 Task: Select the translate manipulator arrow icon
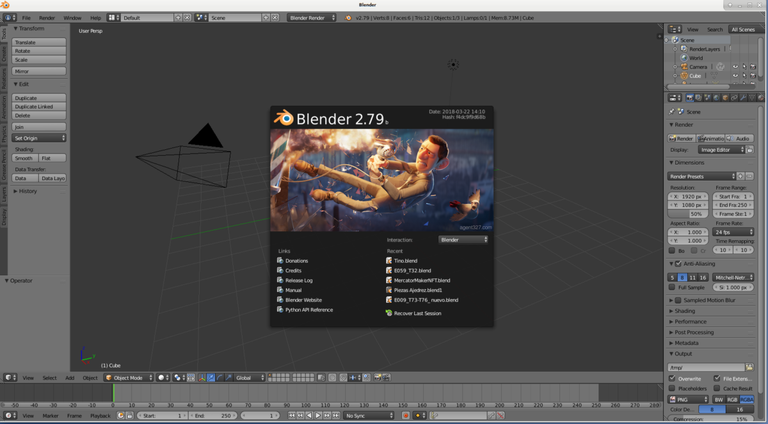click(211, 377)
